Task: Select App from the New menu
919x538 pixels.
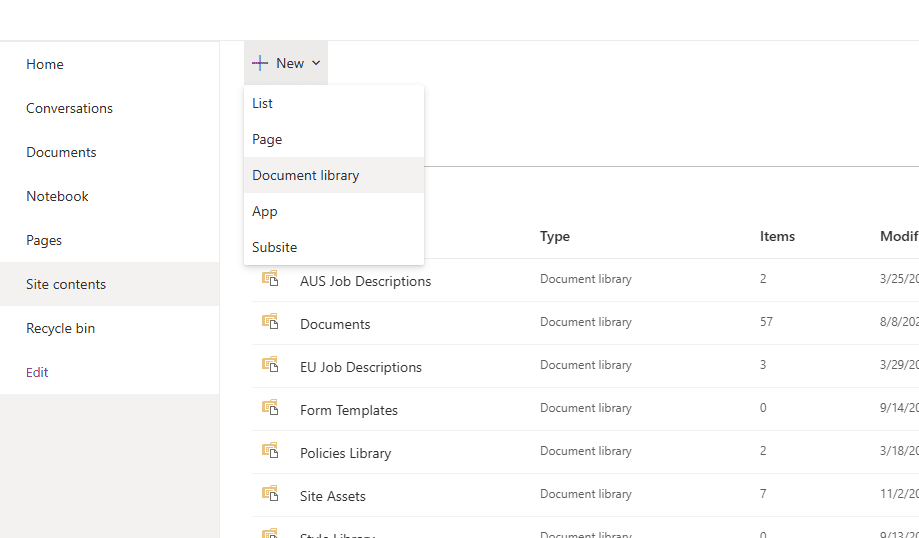Action: [x=265, y=211]
